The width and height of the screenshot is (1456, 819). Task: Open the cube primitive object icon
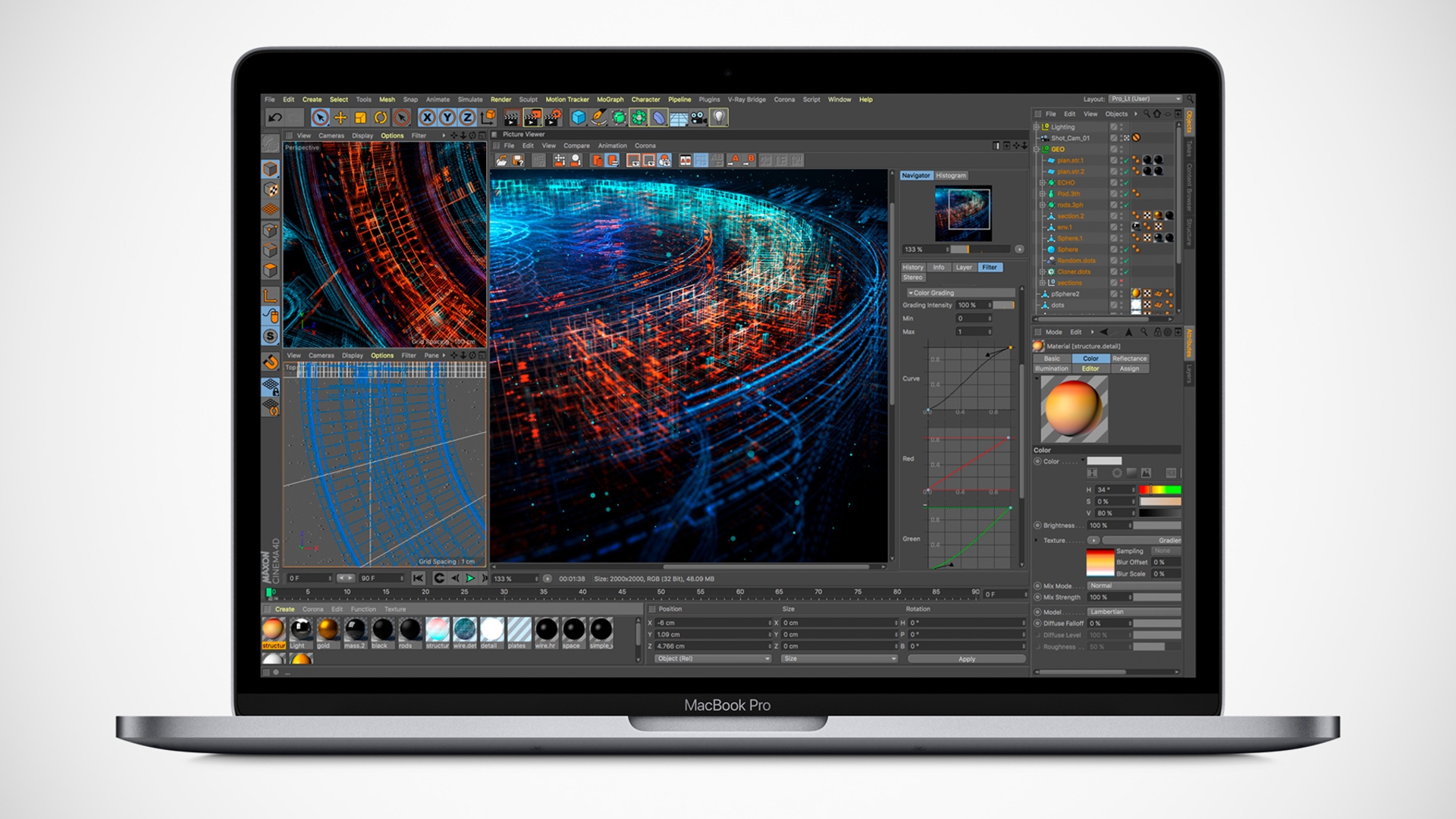[577, 119]
